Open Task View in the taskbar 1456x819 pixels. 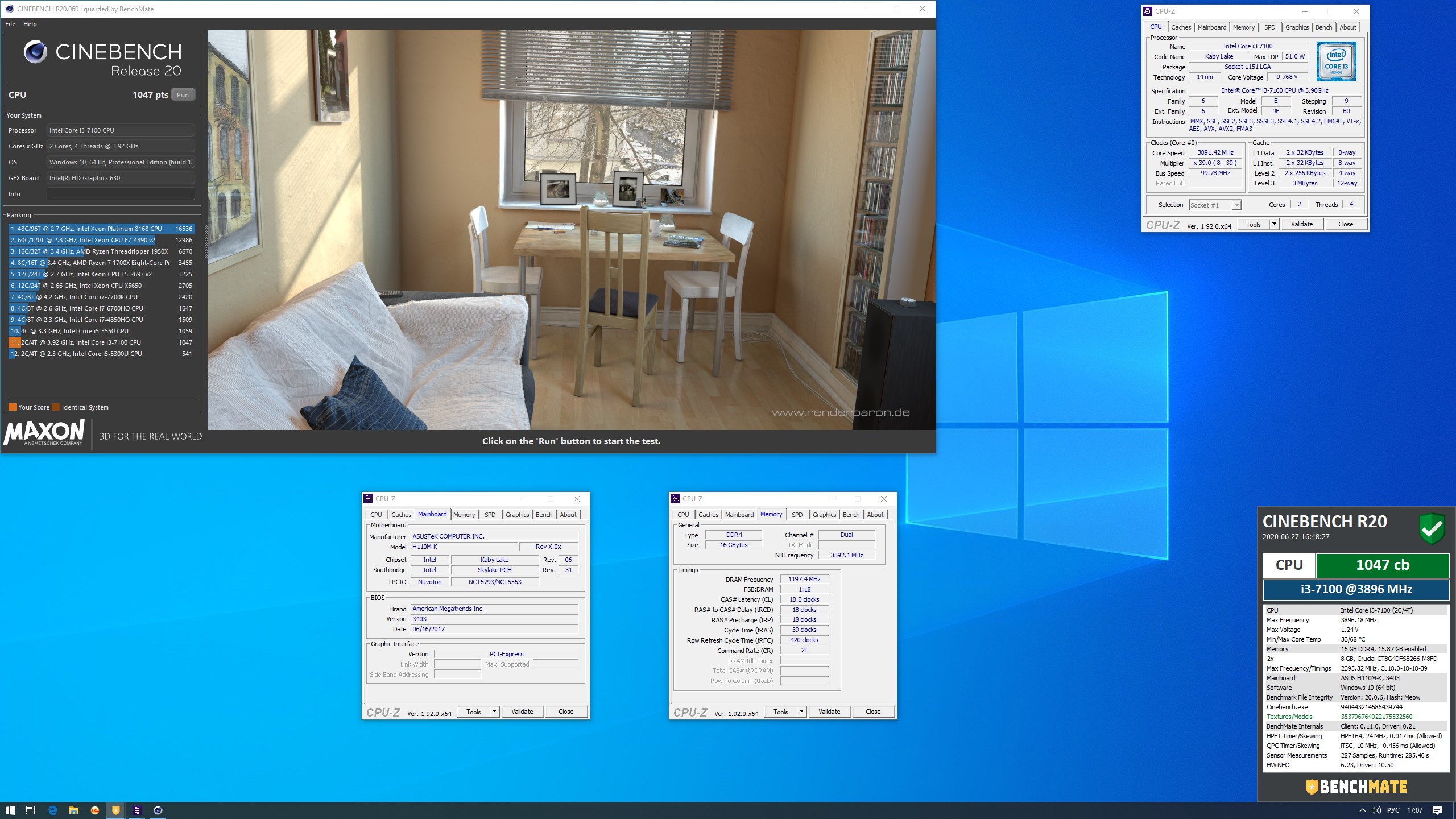pos(31,810)
